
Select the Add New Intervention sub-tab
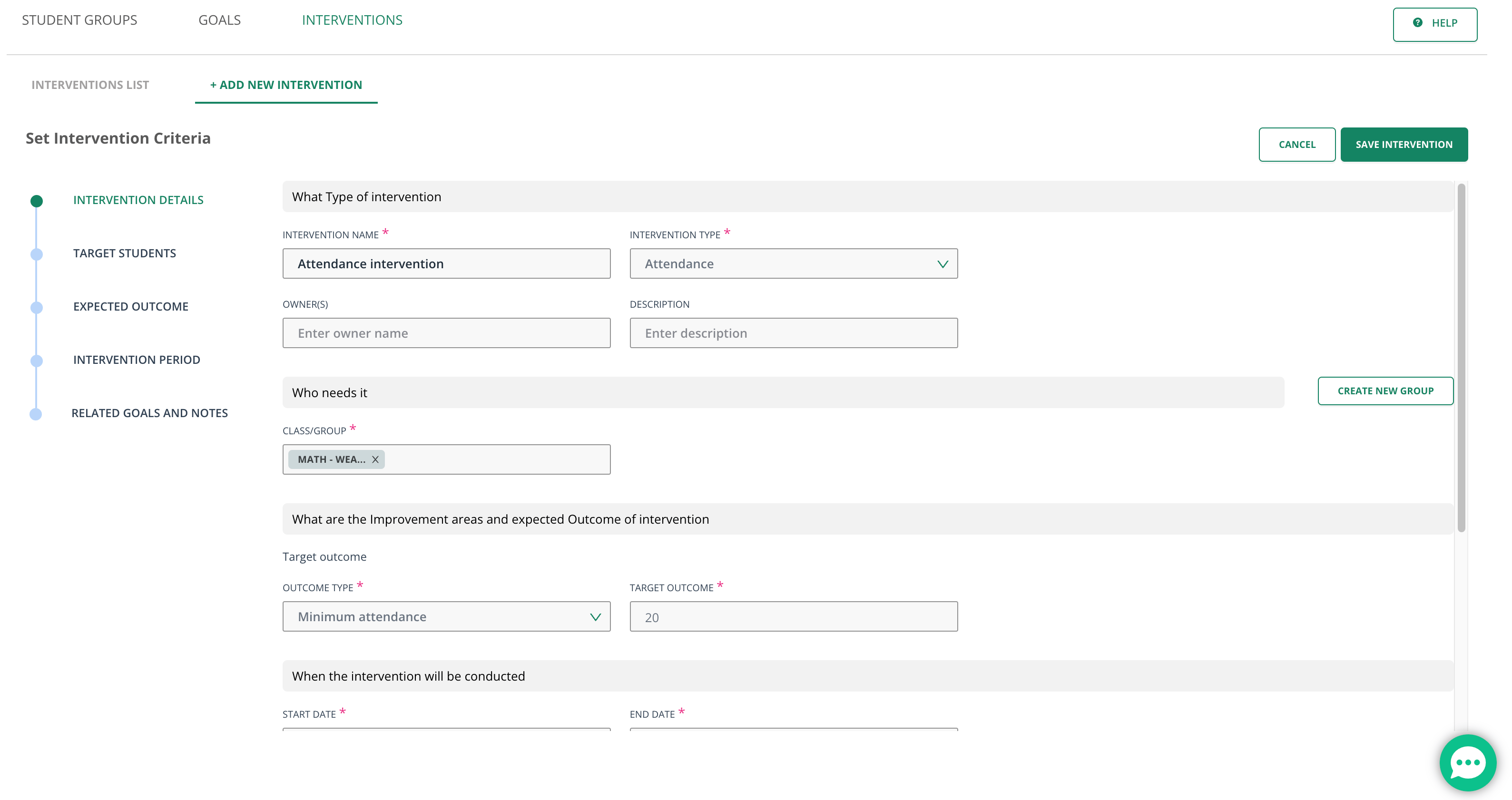pyautogui.click(x=286, y=85)
